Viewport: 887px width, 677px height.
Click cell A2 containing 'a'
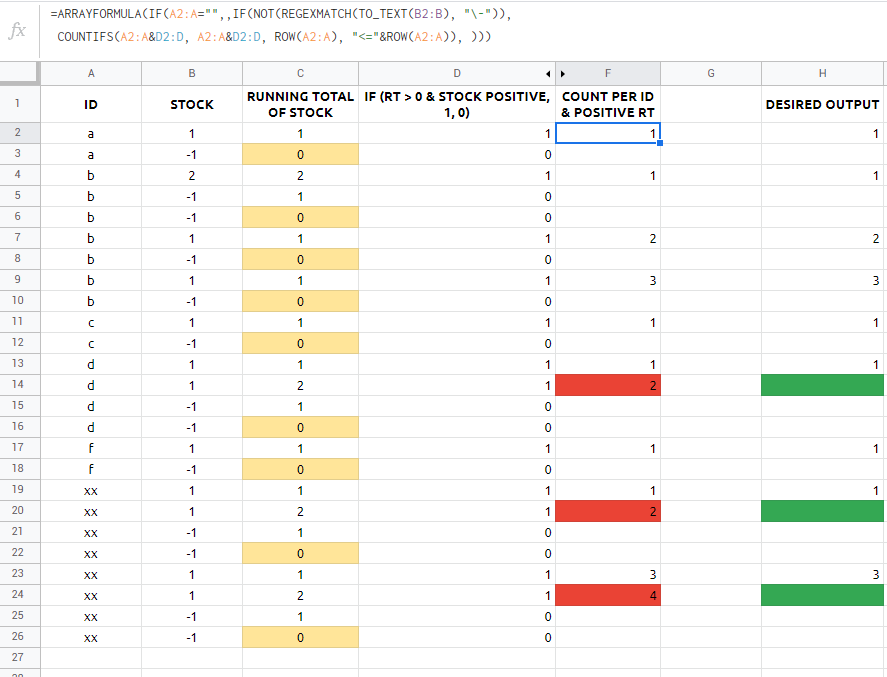(91, 133)
